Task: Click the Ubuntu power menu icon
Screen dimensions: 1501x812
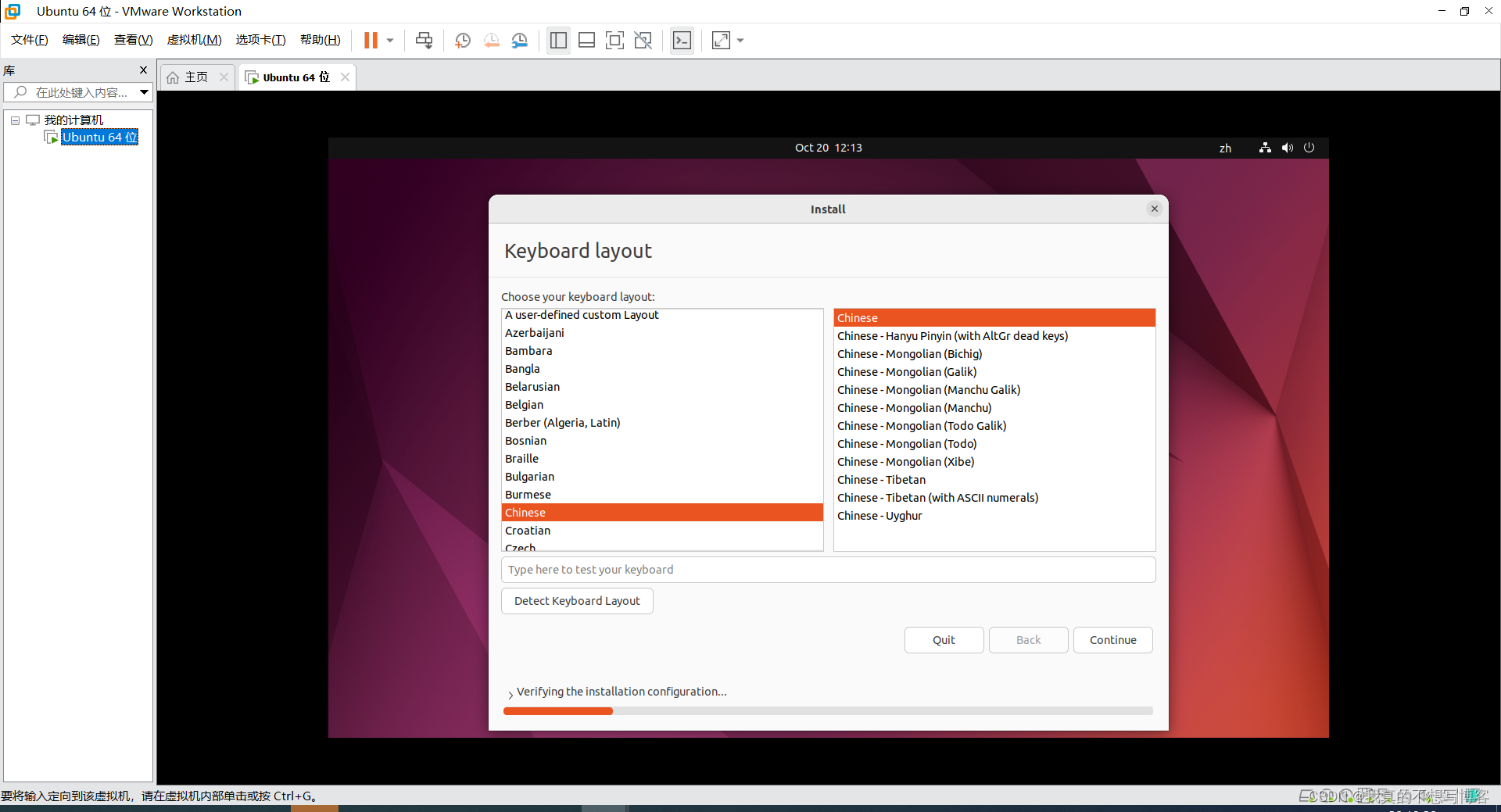Action: pos(1309,148)
